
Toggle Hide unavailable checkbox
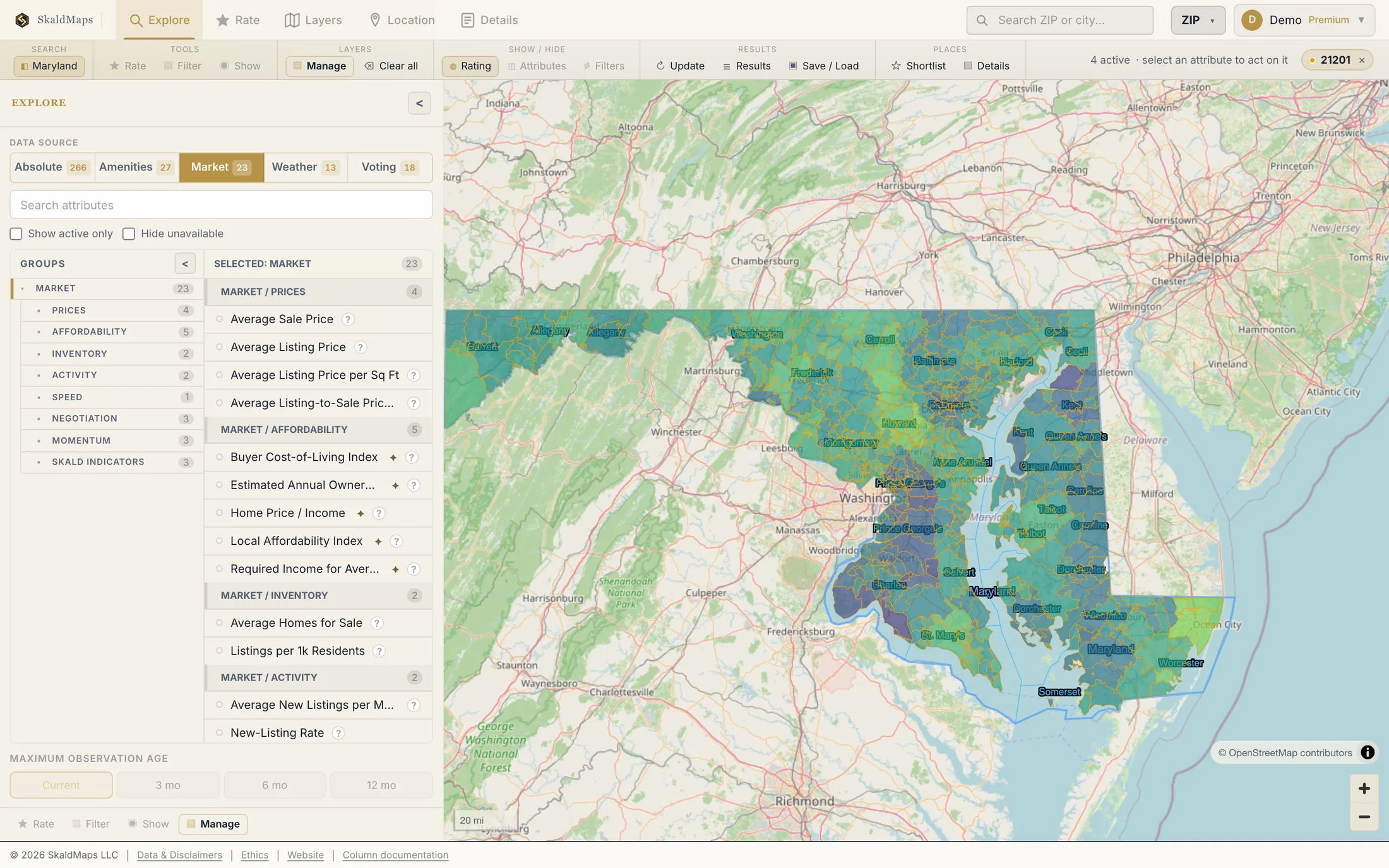coord(129,234)
